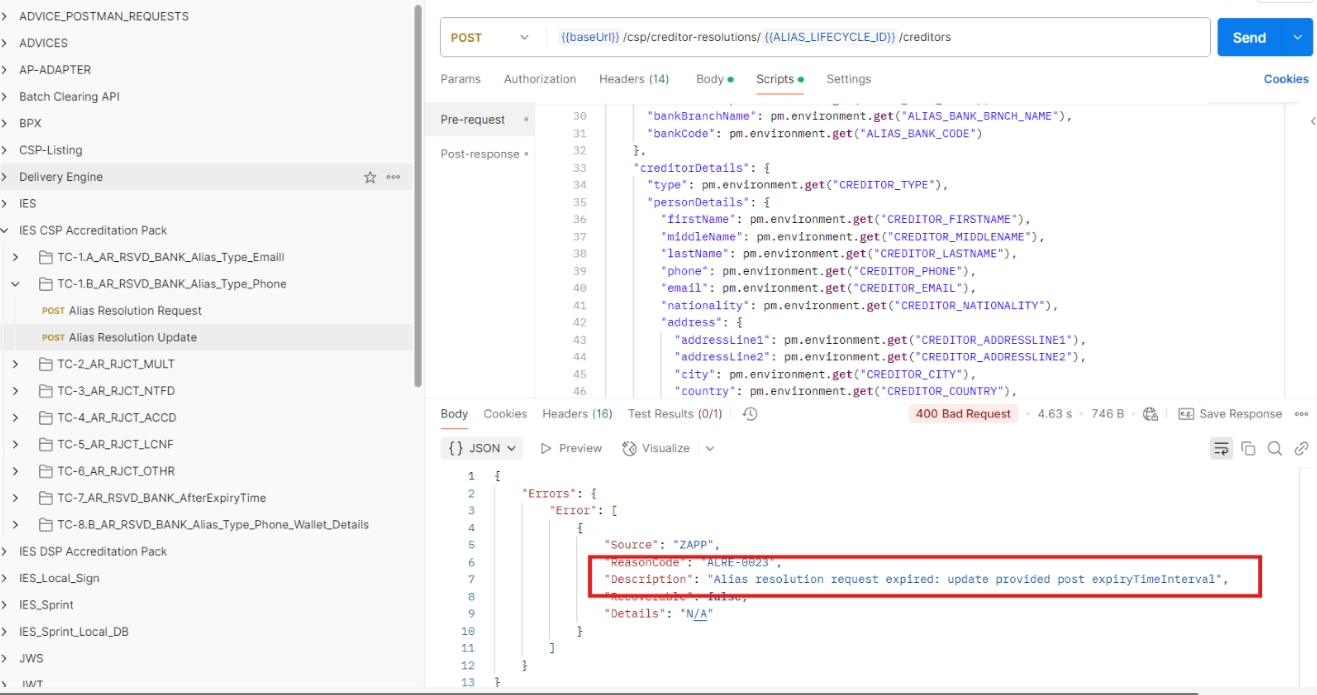This screenshot has height=695, width=1317.
Task: Open the JWS collection
Action: coord(31,659)
